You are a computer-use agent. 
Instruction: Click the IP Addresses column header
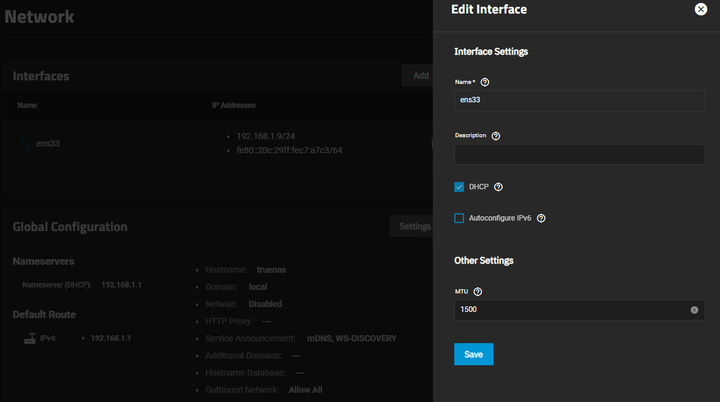(x=233, y=105)
